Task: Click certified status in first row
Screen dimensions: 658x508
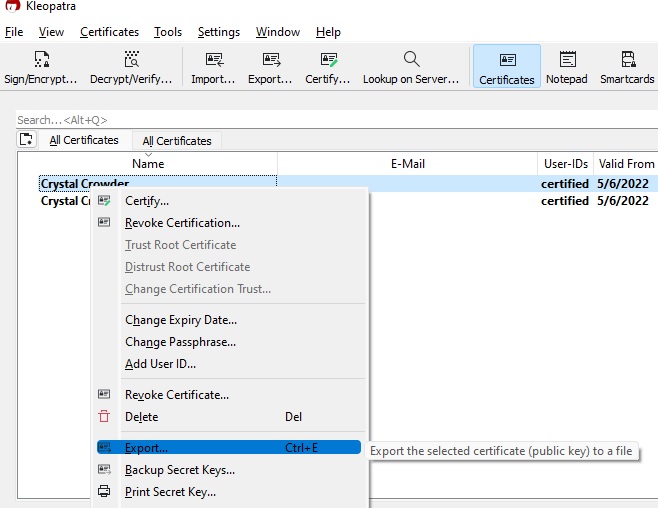Action: click(x=564, y=184)
